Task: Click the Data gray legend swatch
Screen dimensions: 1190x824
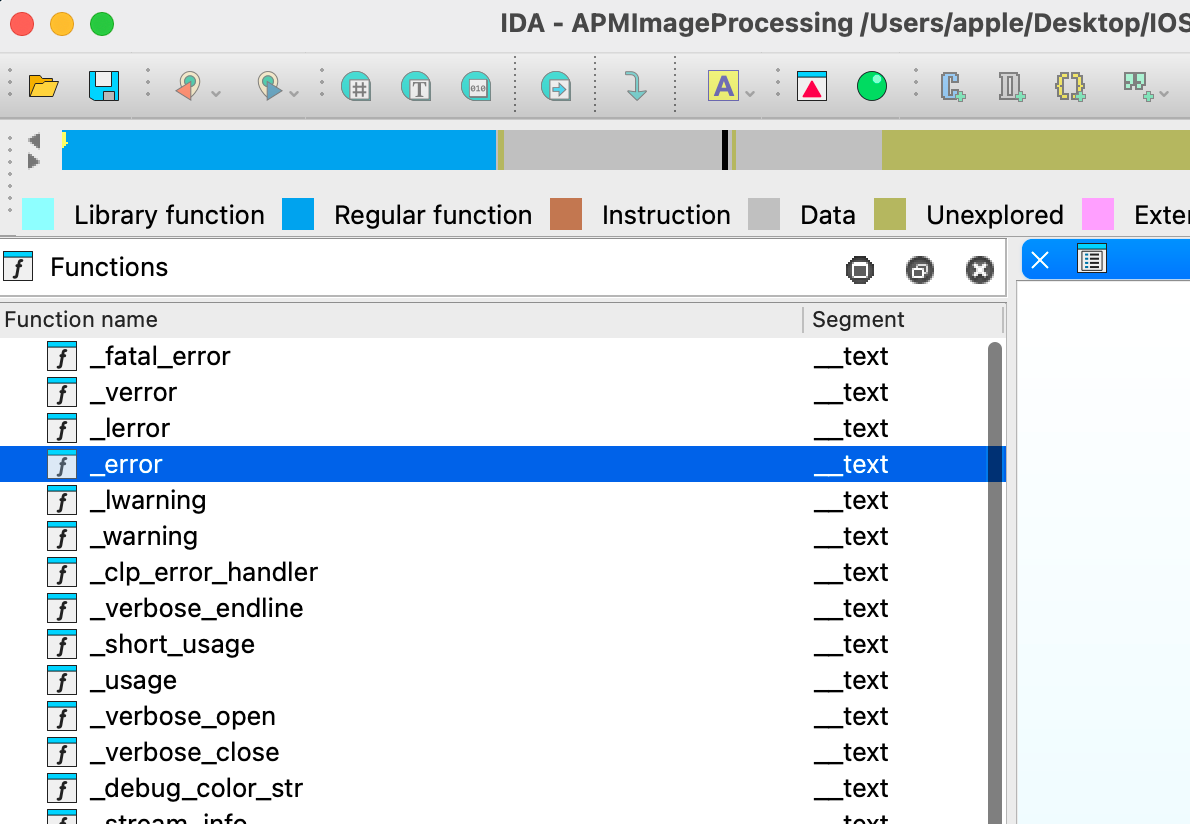Action: pos(763,214)
